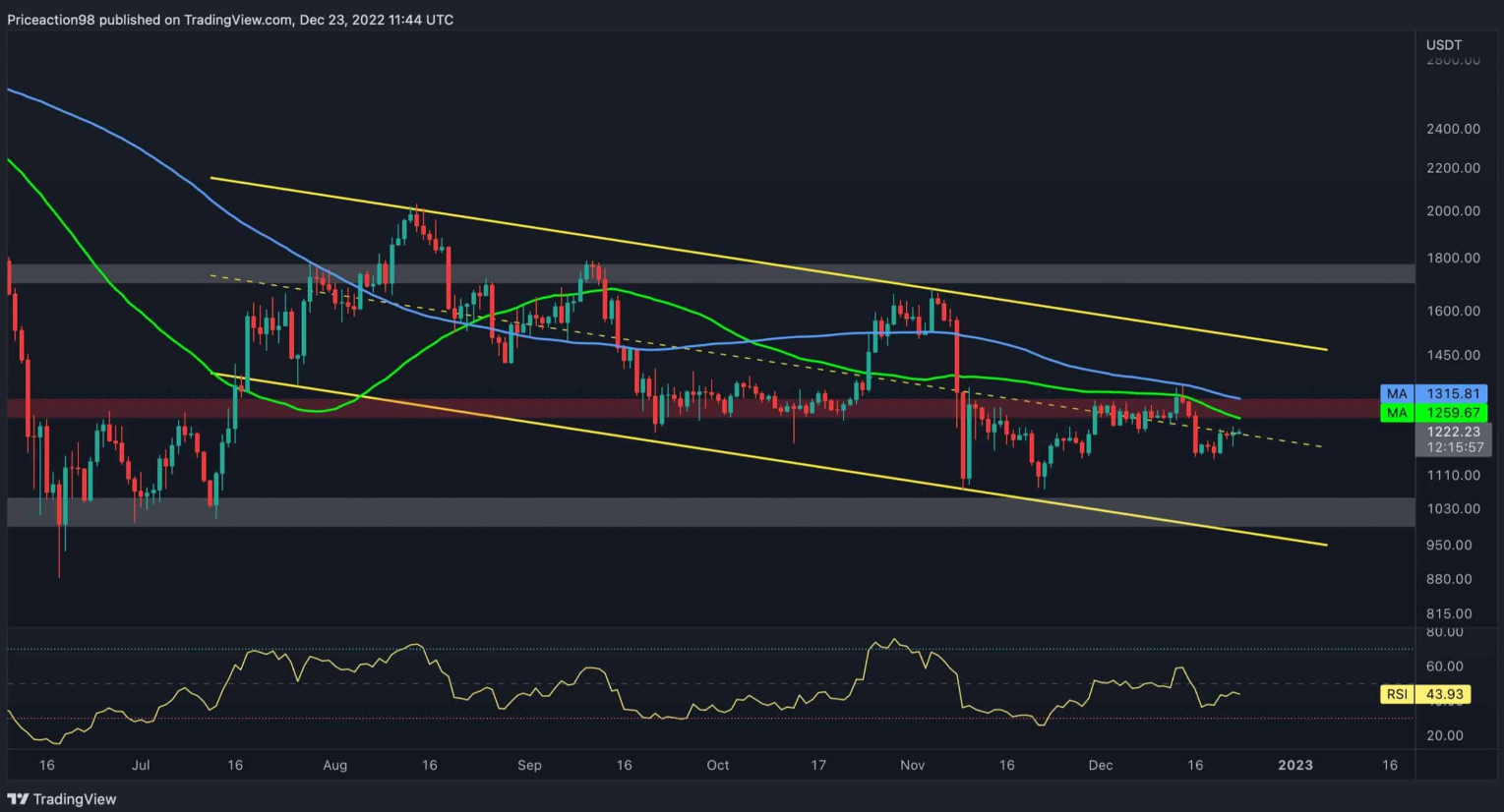Click the 1800.00 price axis label
1504x812 pixels.
pyautogui.click(x=1453, y=259)
